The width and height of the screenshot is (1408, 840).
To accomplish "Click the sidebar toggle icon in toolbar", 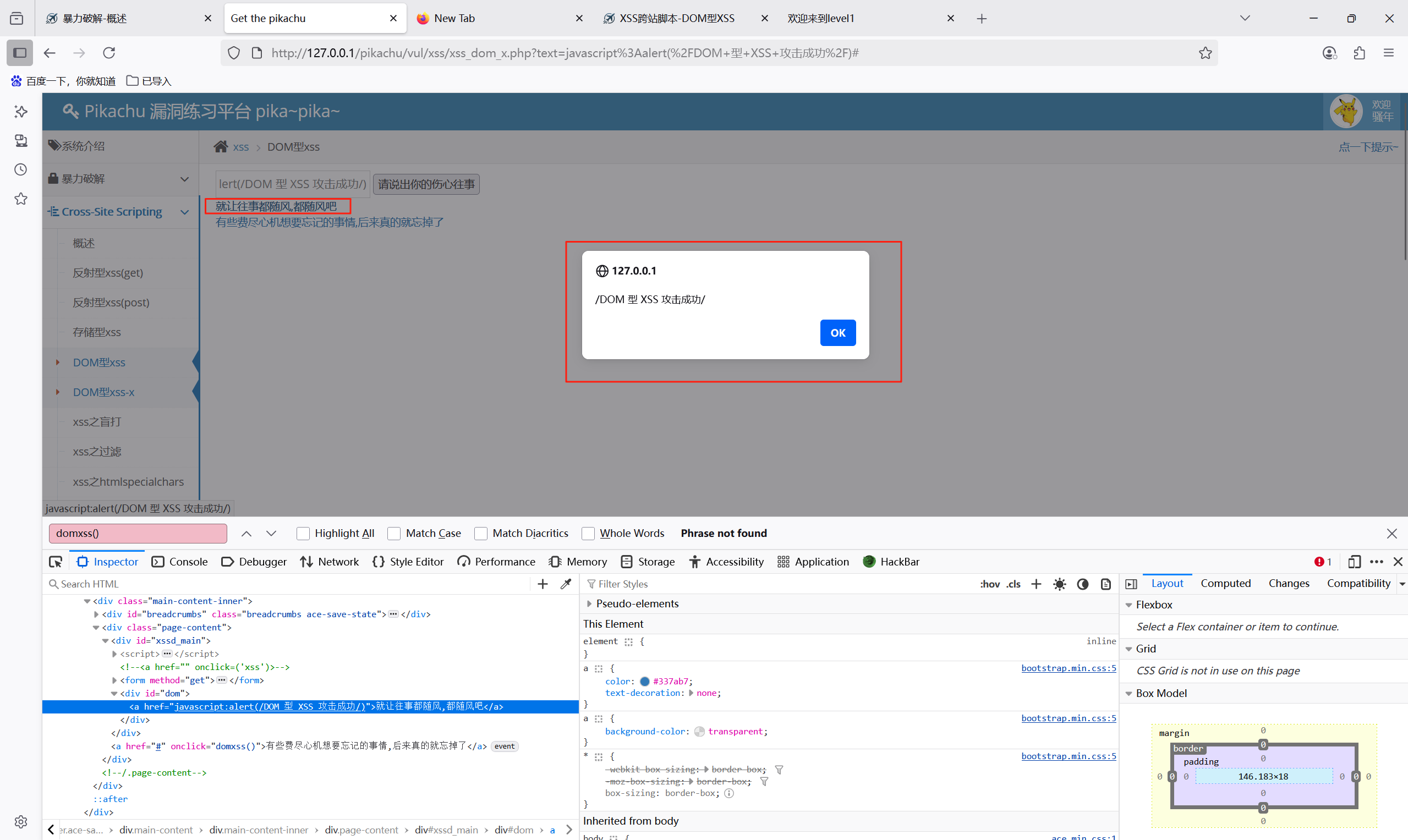I will [20, 53].
